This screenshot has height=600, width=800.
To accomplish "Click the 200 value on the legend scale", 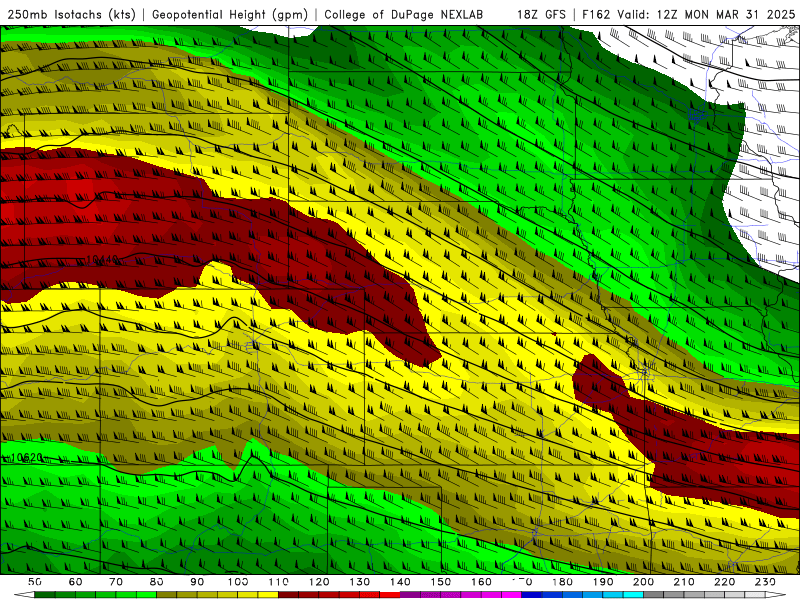I will [644, 582].
